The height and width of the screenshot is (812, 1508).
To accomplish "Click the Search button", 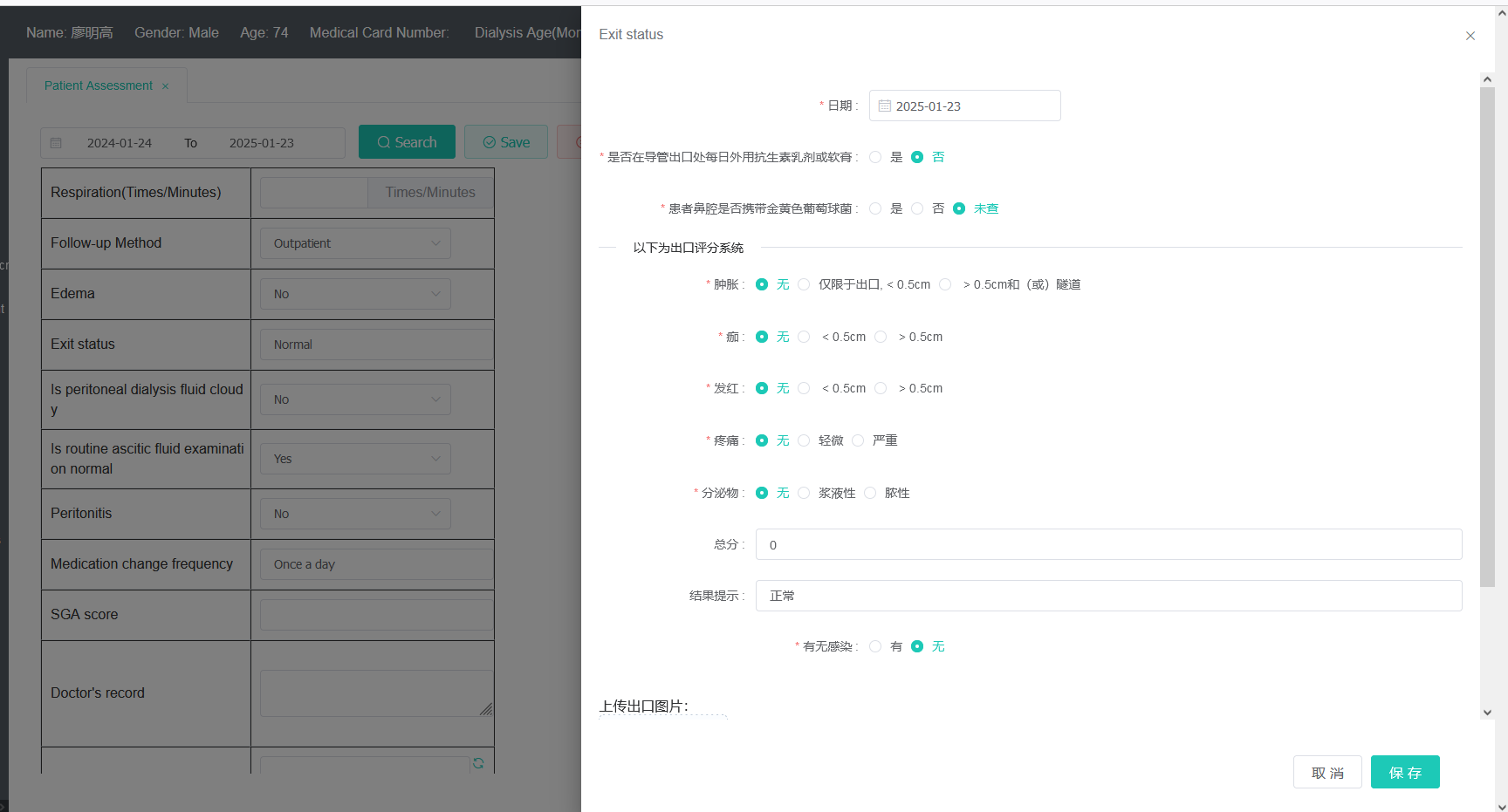I will point(407,142).
